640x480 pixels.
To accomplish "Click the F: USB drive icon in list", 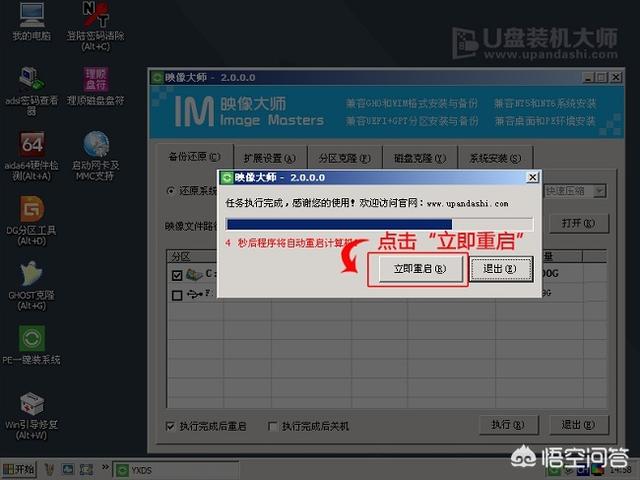I will [x=195, y=294].
